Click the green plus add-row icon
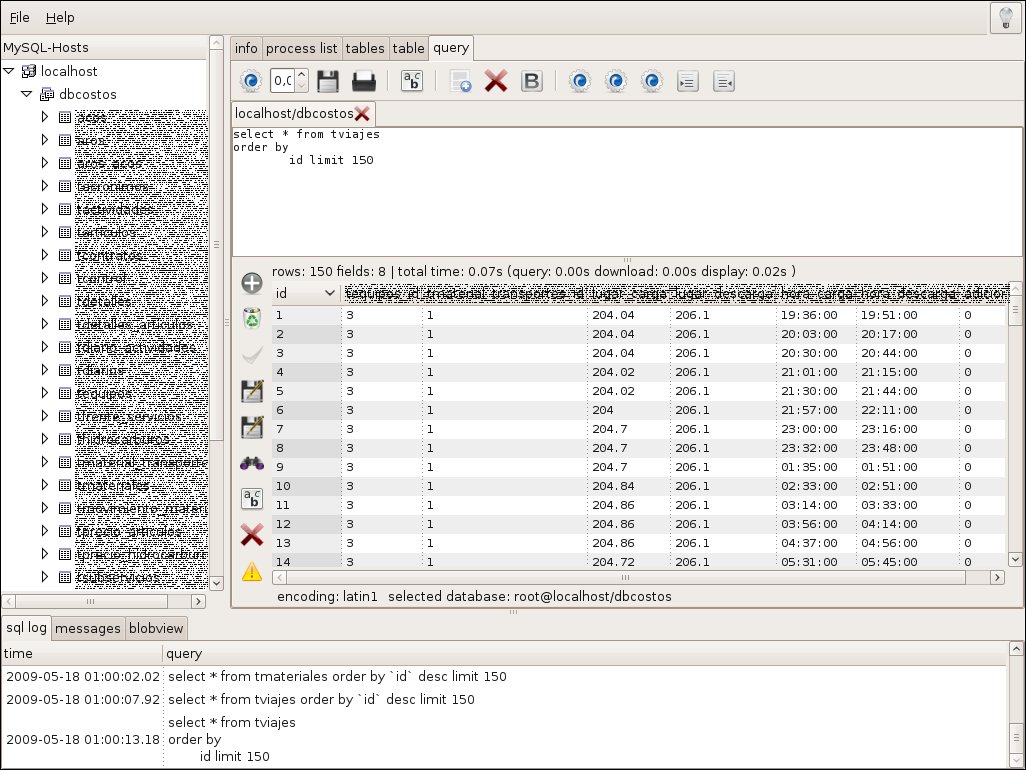The height and width of the screenshot is (770, 1026). click(252, 283)
